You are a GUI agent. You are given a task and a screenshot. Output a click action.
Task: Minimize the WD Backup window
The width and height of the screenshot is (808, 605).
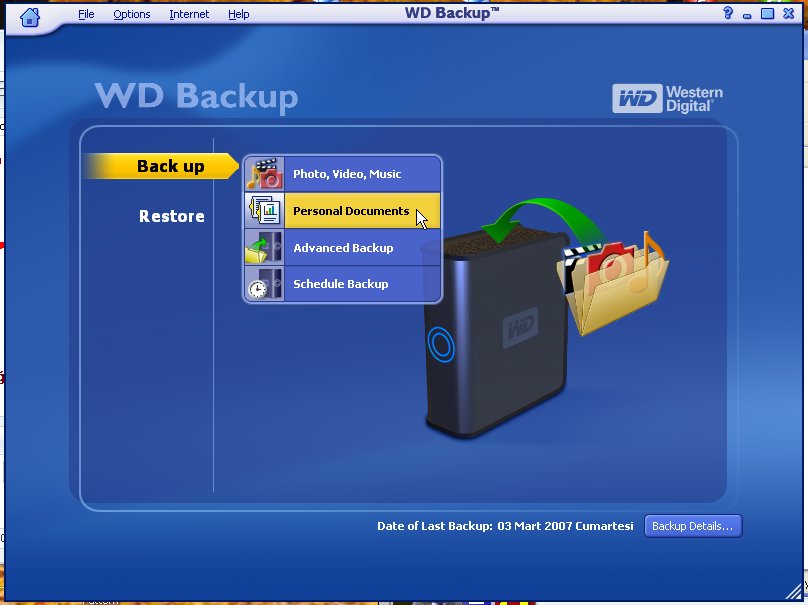click(x=747, y=15)
